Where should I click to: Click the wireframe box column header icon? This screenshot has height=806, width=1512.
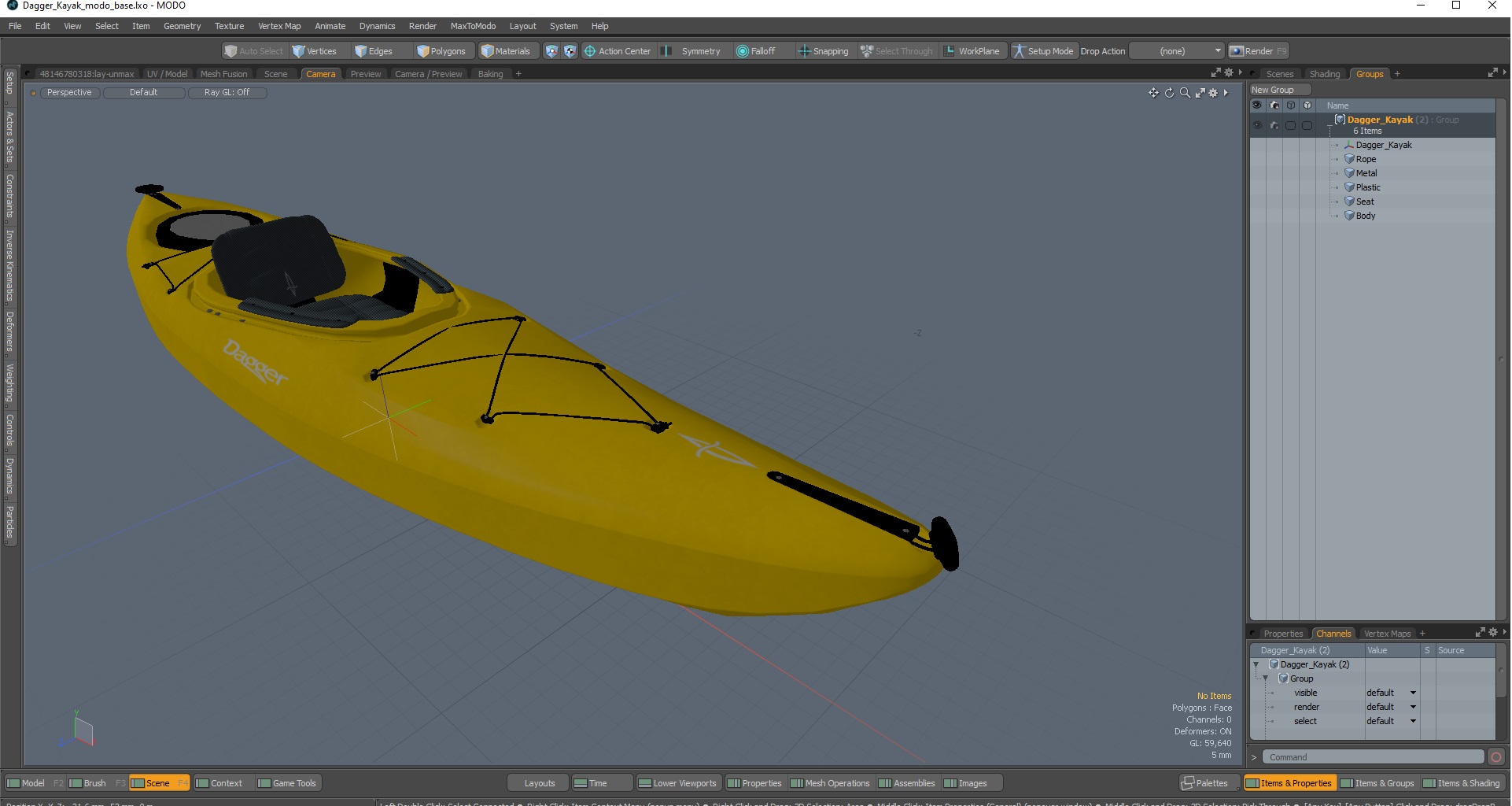[x=1291, y=105]
